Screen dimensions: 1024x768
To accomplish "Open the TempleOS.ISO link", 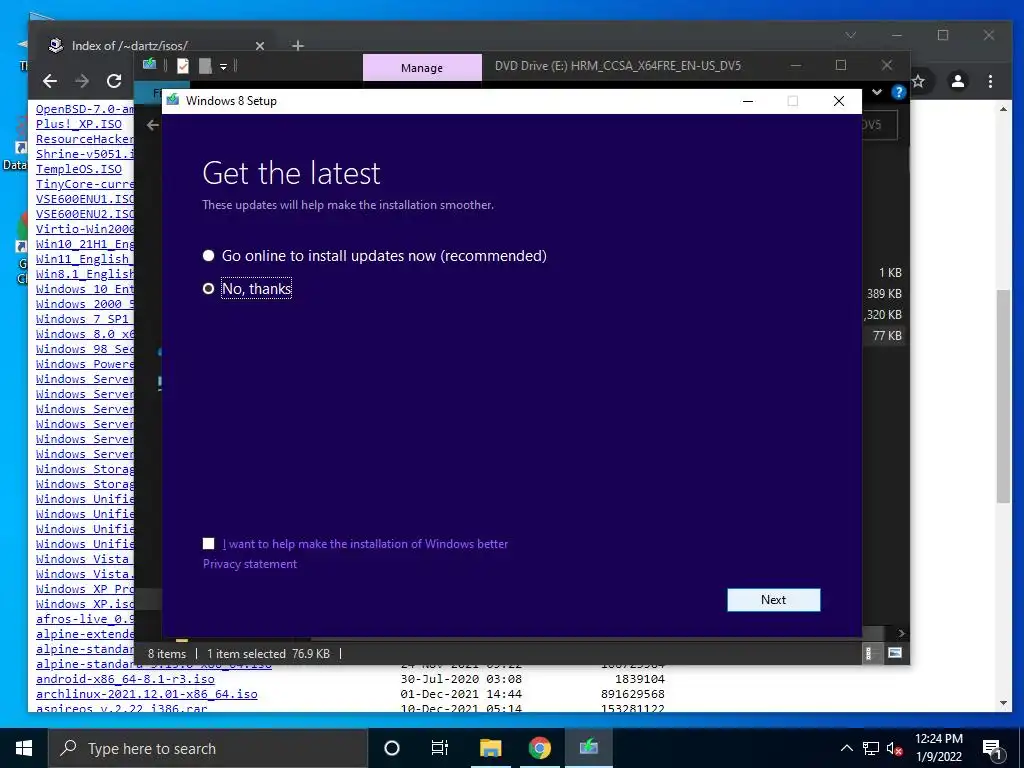I will point(78,168).
